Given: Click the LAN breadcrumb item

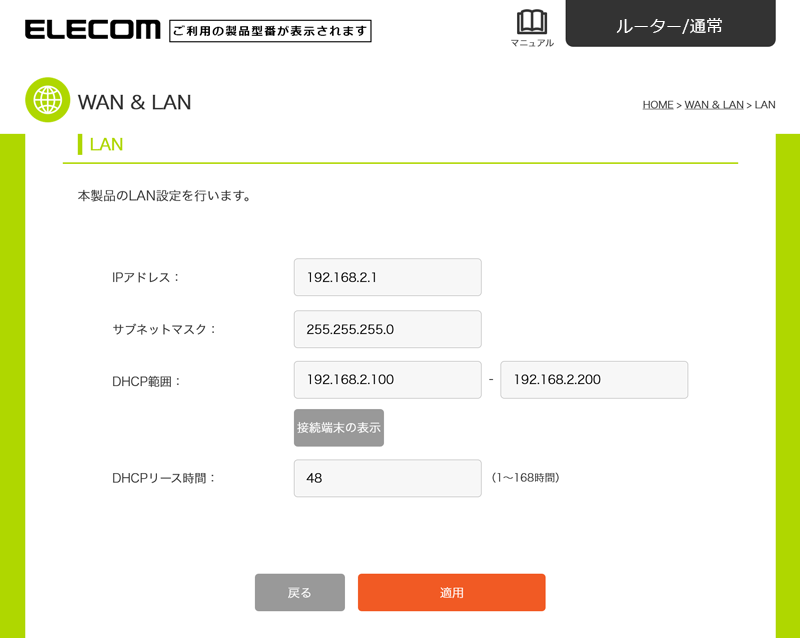Looking at the screenshot, I should point(765,105).
